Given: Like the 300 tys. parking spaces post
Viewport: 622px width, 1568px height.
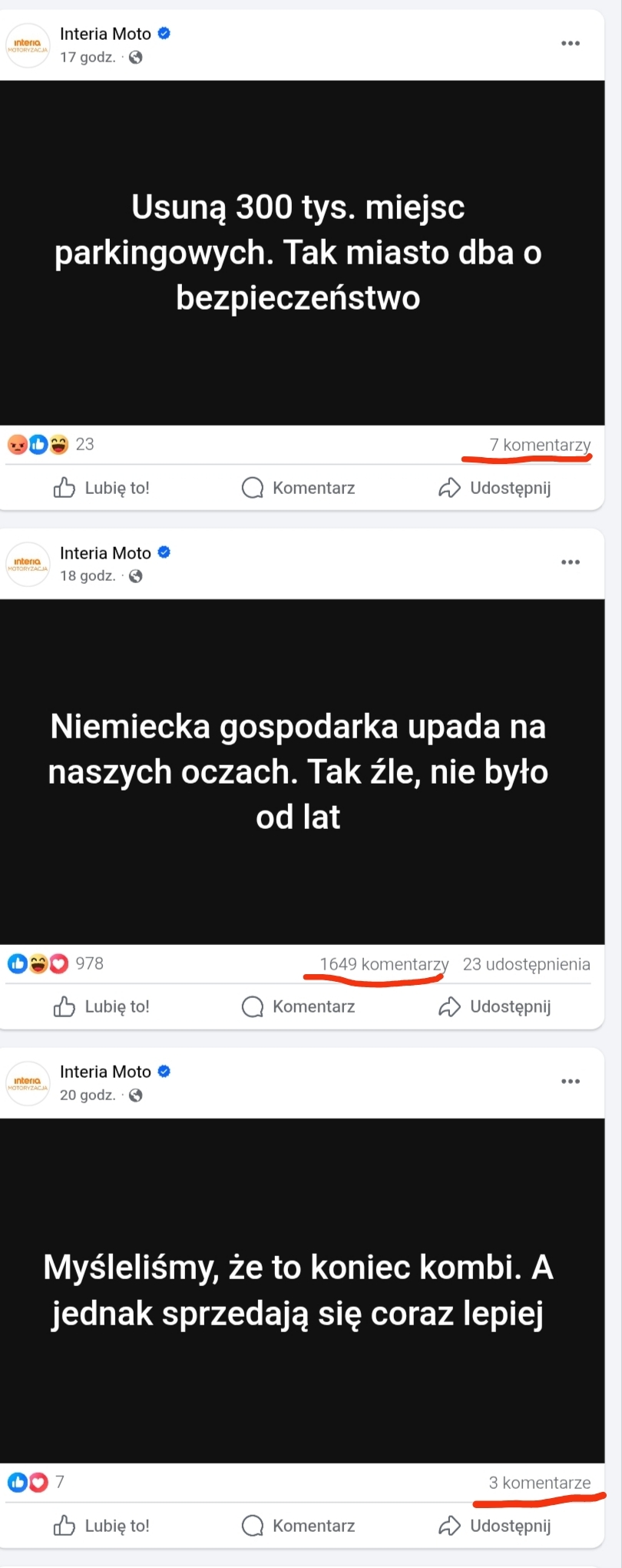Looking at the screenshot, I should [x=102, y=488].
